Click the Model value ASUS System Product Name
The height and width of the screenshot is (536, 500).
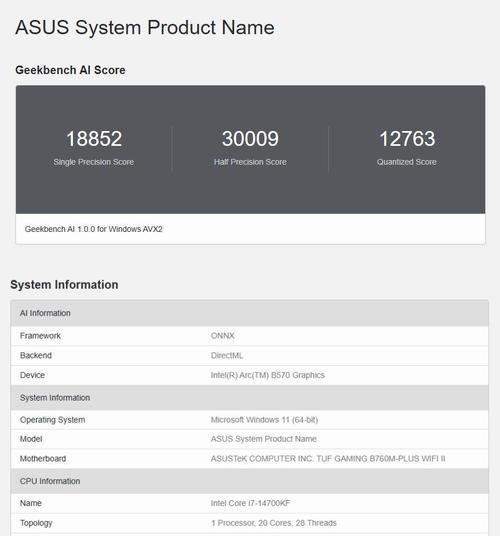tap(263, 439)
